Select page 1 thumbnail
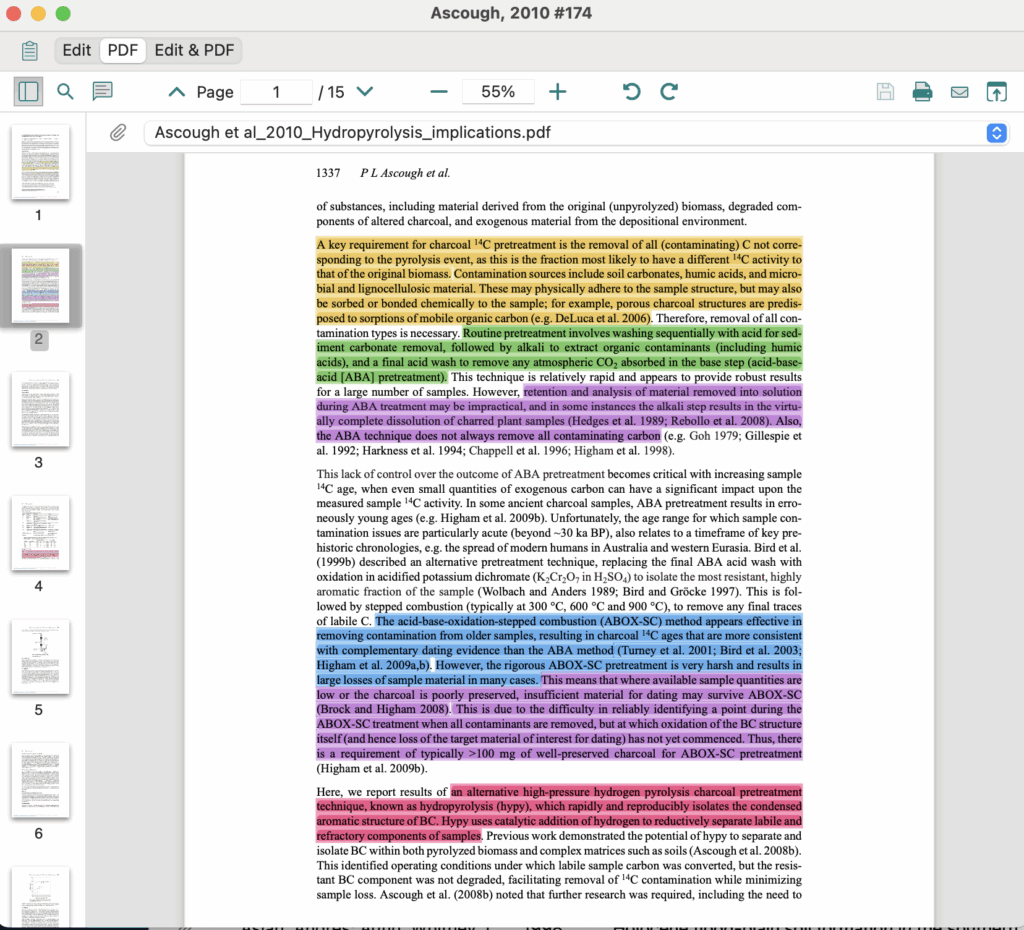 tap(40, 162)
